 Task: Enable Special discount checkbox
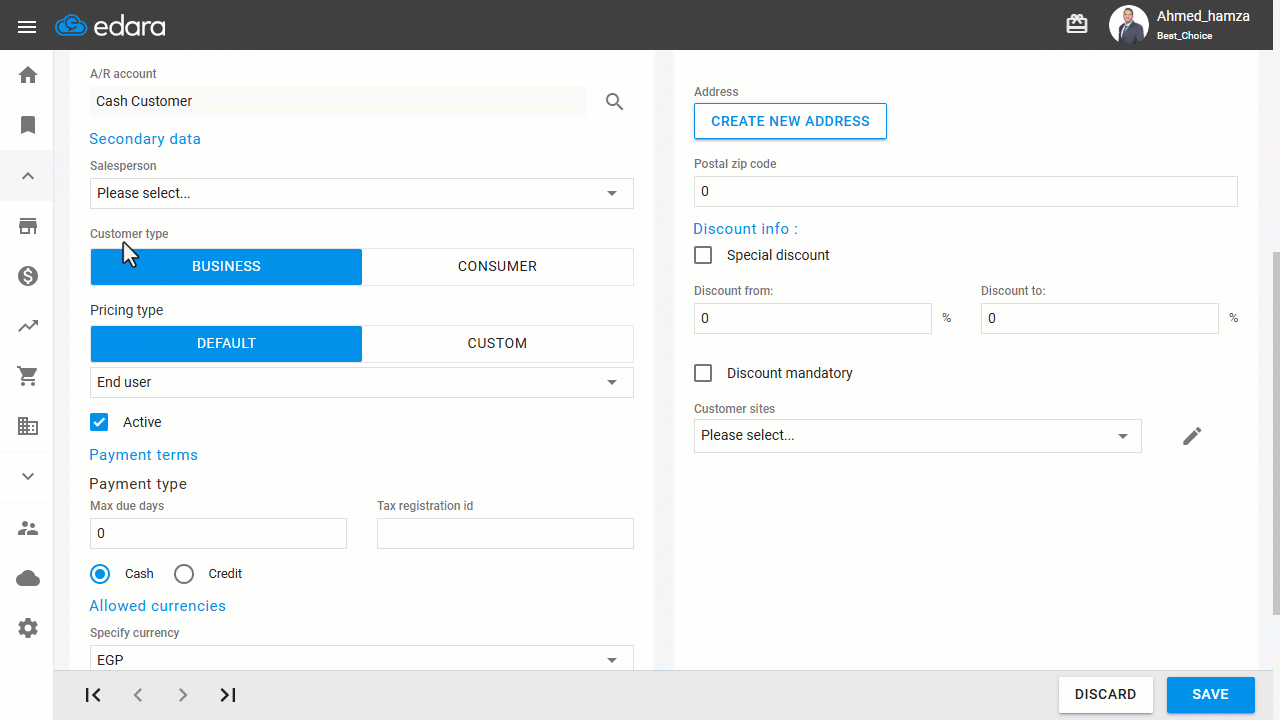coord(703,255)
